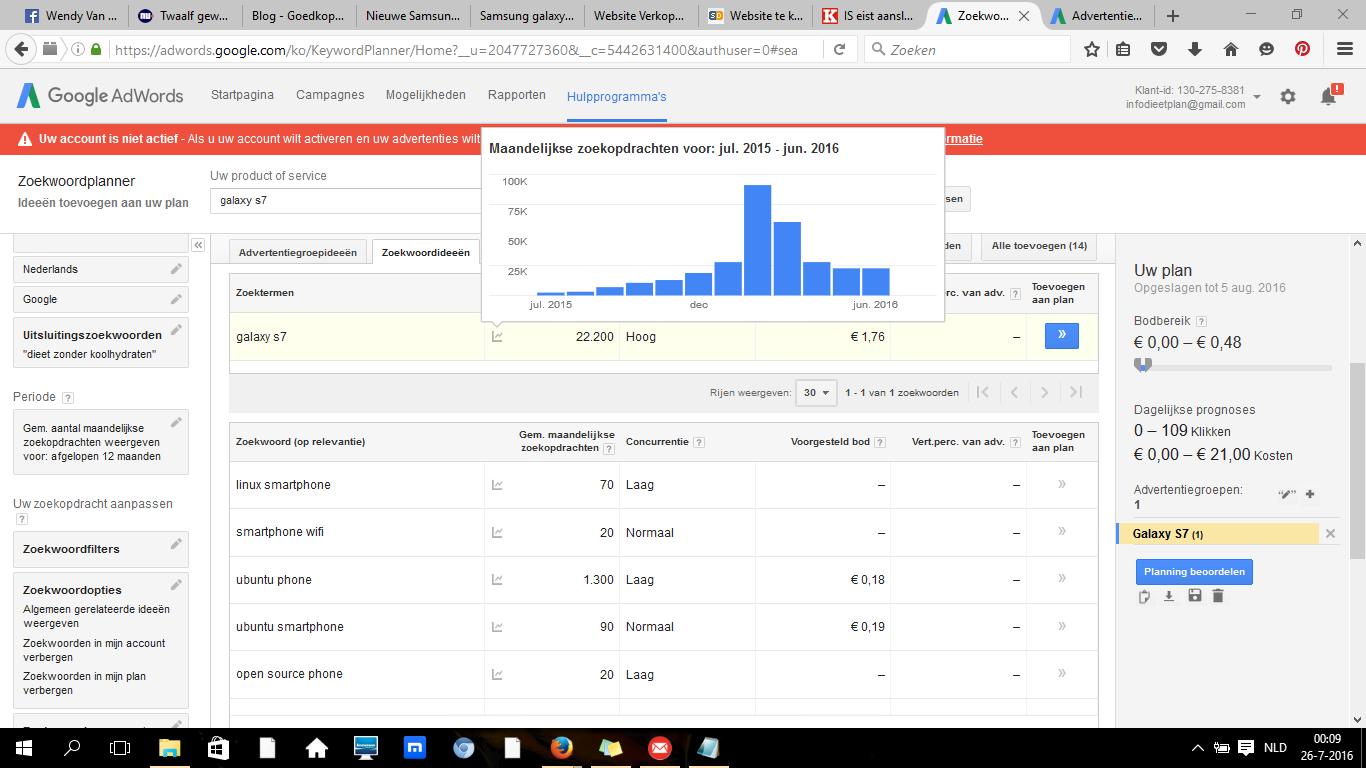Add galaxy s7 with blue arrow button
The image size is (1366, 768).
pyautogui.click(x=1061, y=336)
